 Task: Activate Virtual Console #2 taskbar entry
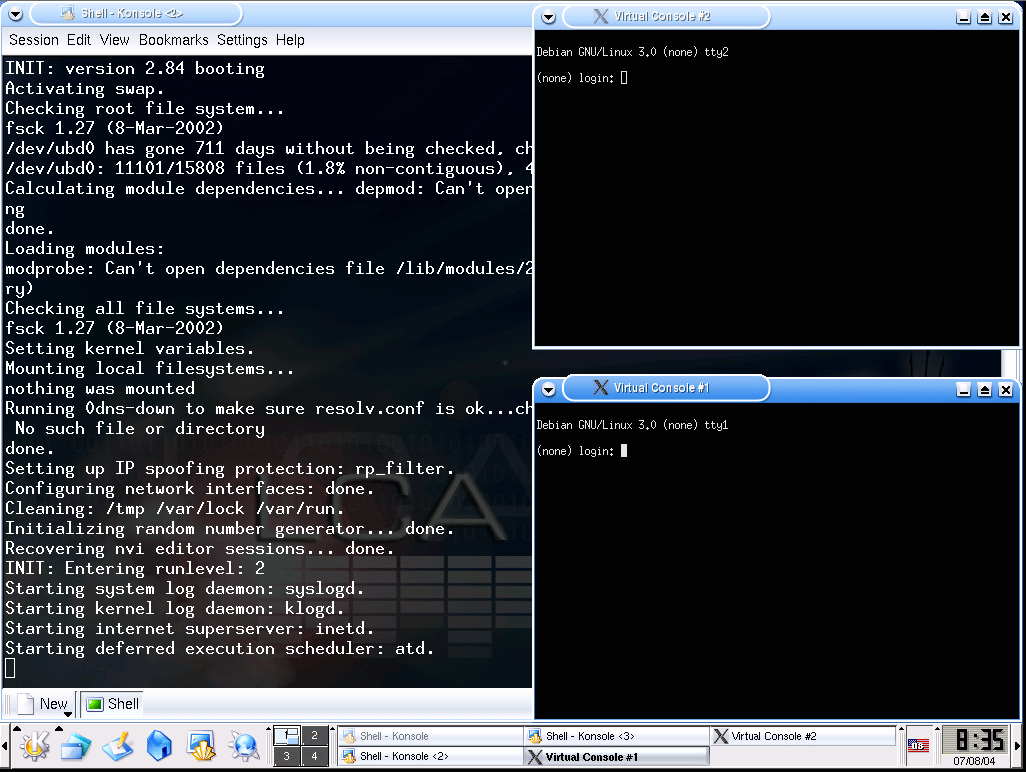[x=802, y=736]
